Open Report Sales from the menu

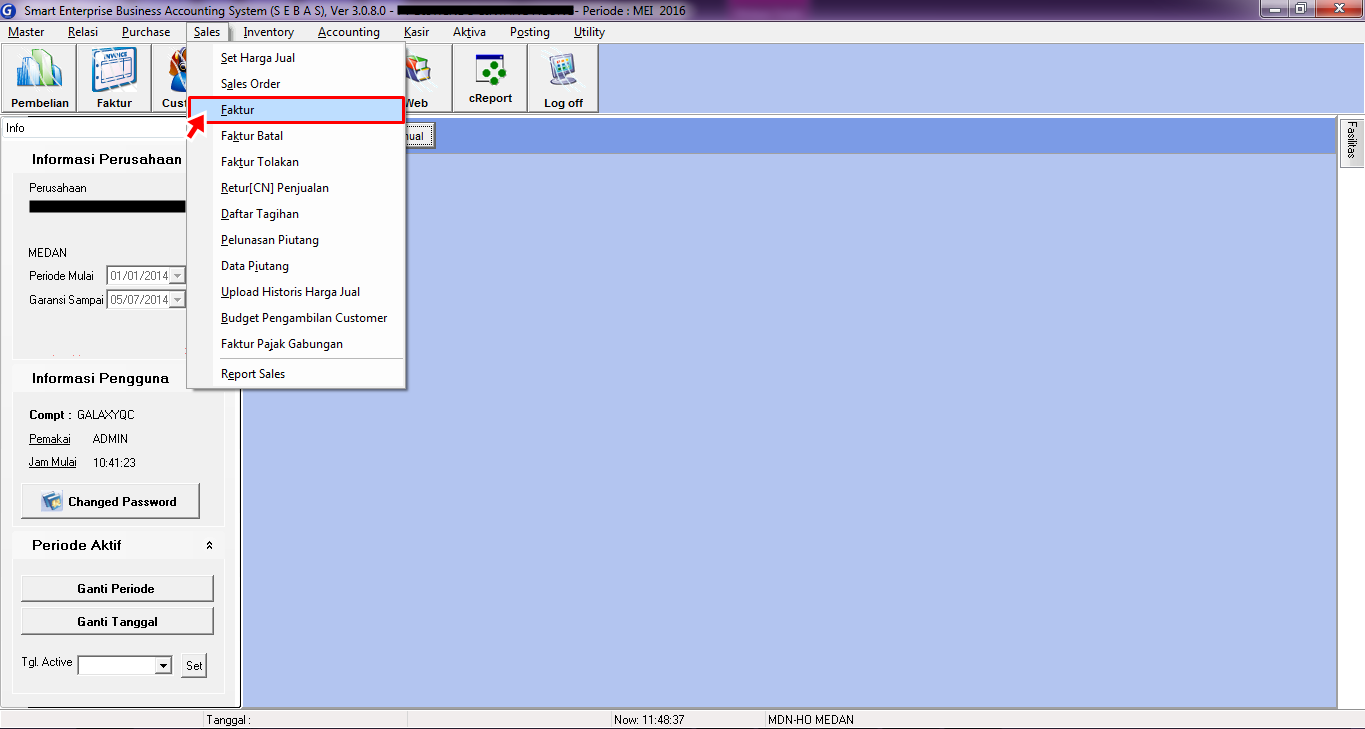(x=253, y=374)
